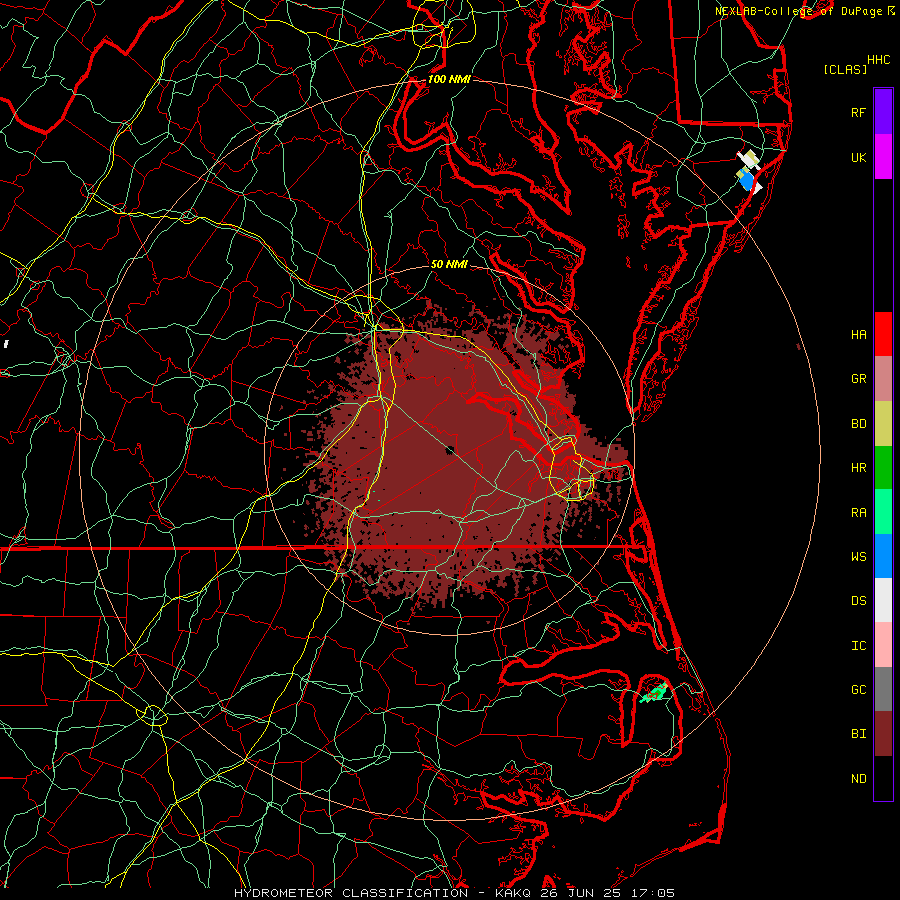Image resolution: width=900 pixels, height=900 pixels.
Task: Click the GC legend label
Action: 858,689
